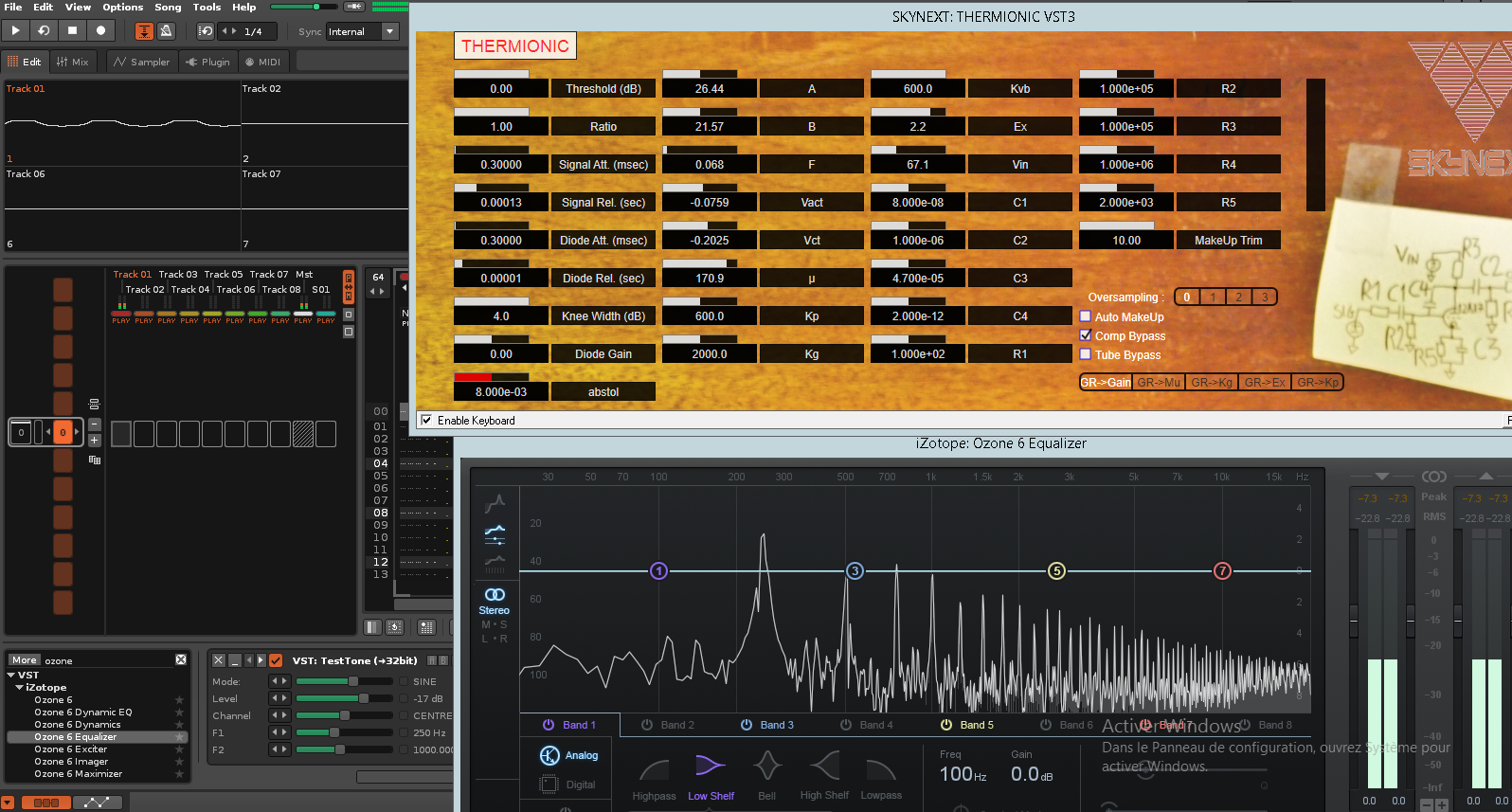Select Ozone 6 Maximizer in the plugin list
This screenshot has width=1512, height=812.
pyautogui.click(x=79, y=773)
